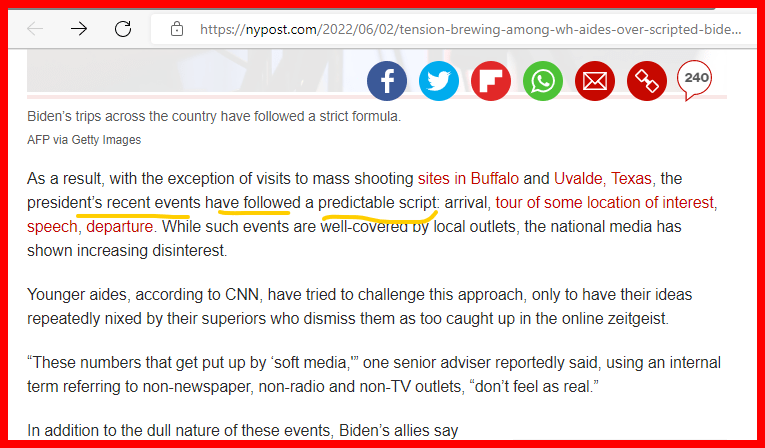Click the "departure" hyperlink
Screen dimensions: 765x448
click(119, 227)
